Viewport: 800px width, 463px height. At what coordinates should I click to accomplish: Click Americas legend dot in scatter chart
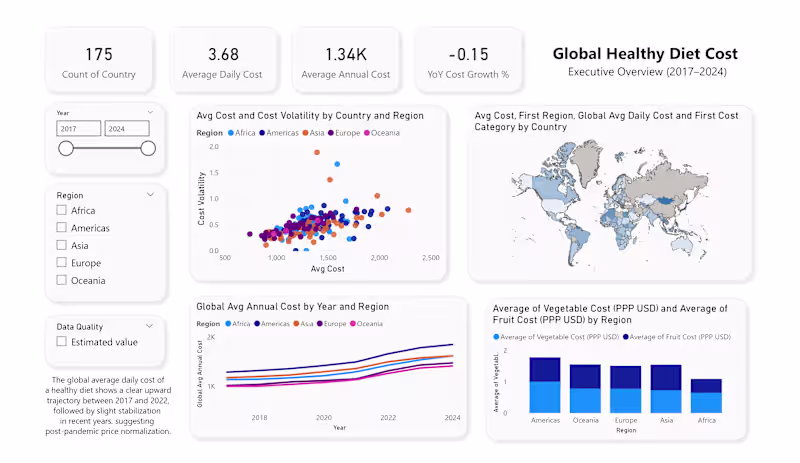pyautogui.click(x=262, y=133)
